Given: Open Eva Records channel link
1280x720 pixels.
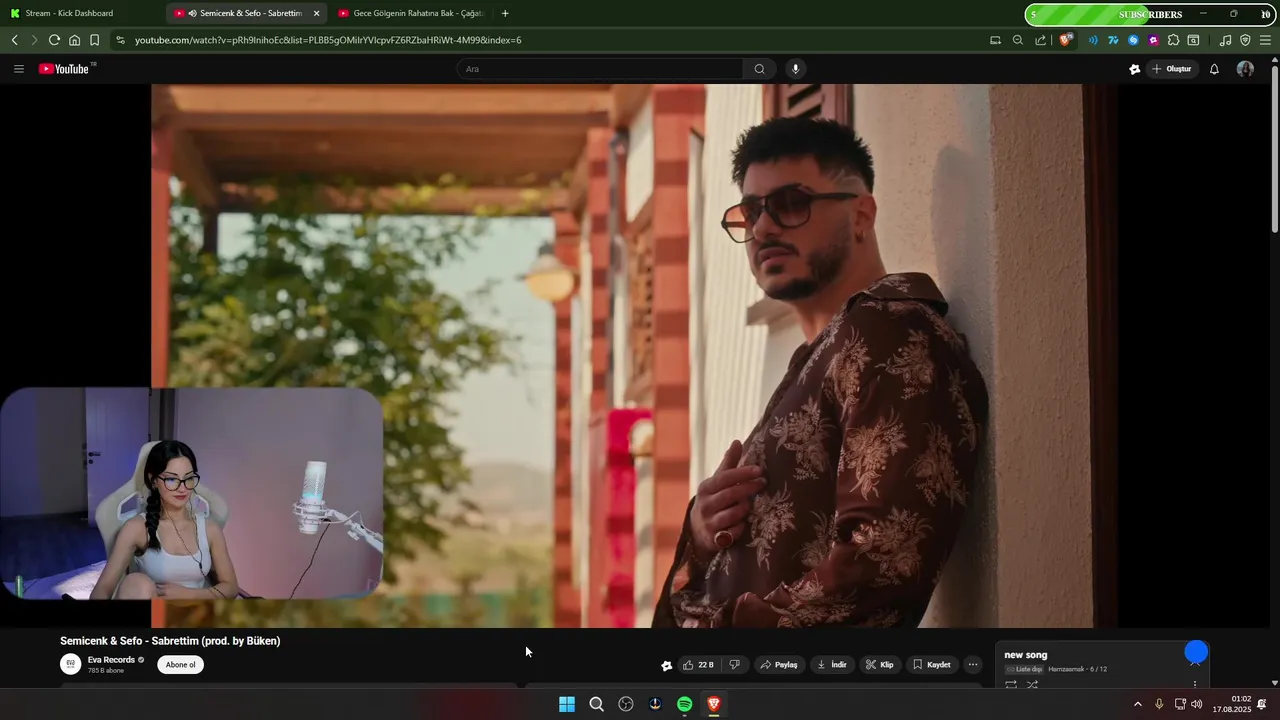Looking at the screenshot, I should click(x=111, y=660).
